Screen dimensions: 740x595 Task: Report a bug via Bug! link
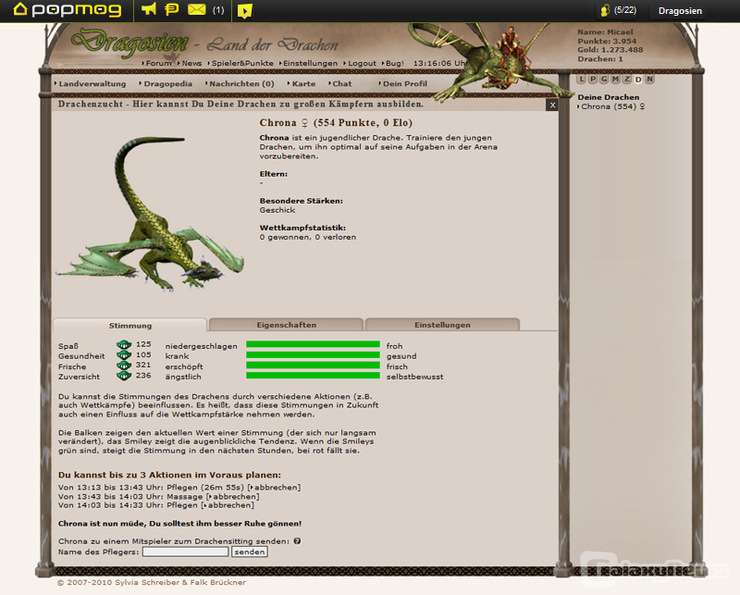pos(393,63)
